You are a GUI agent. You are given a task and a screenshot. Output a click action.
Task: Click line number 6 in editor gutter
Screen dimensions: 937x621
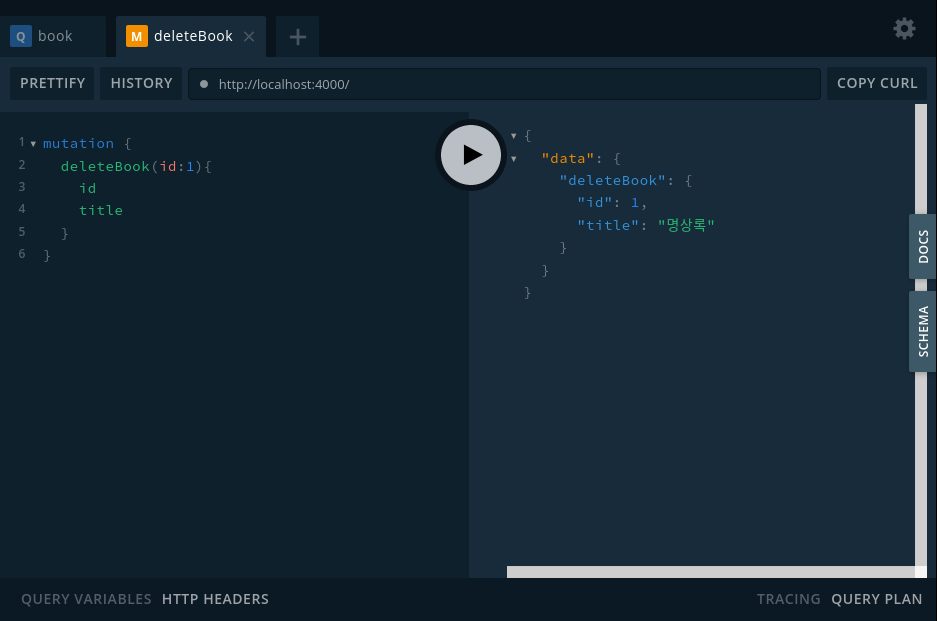(x=22, y=253)
